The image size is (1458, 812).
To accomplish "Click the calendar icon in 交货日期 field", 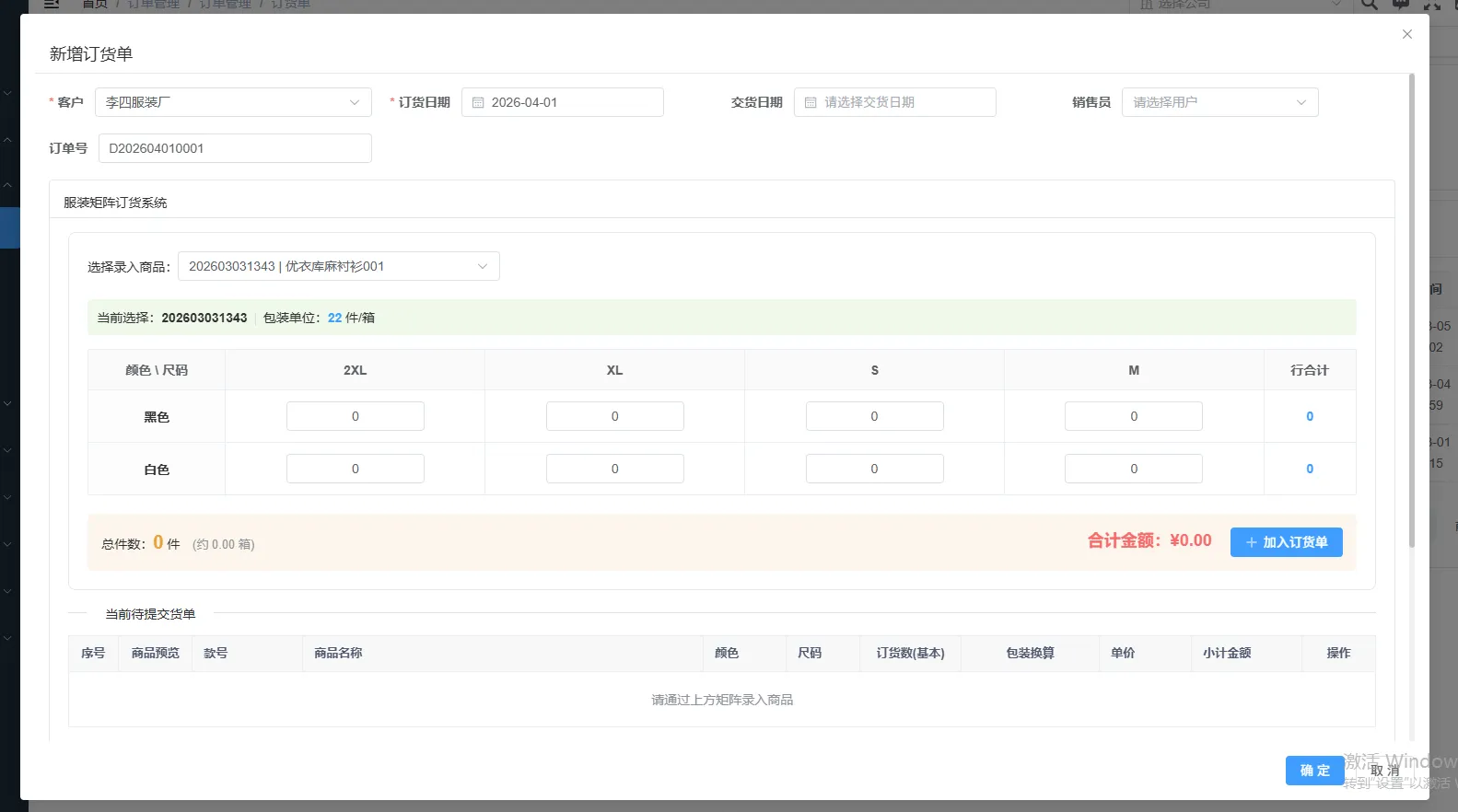I will point(811,102).
